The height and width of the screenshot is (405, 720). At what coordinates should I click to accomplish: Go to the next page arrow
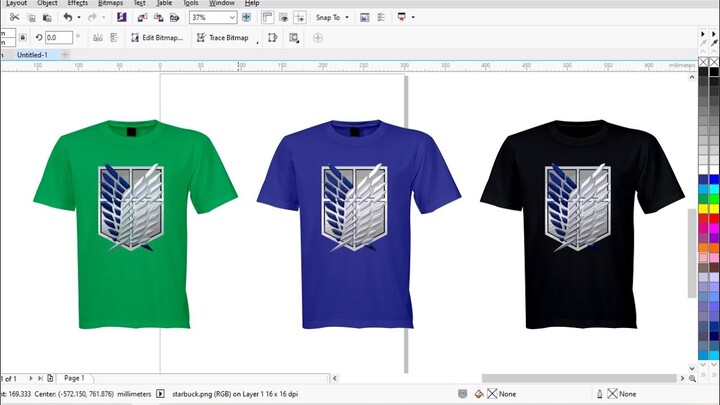31,378
